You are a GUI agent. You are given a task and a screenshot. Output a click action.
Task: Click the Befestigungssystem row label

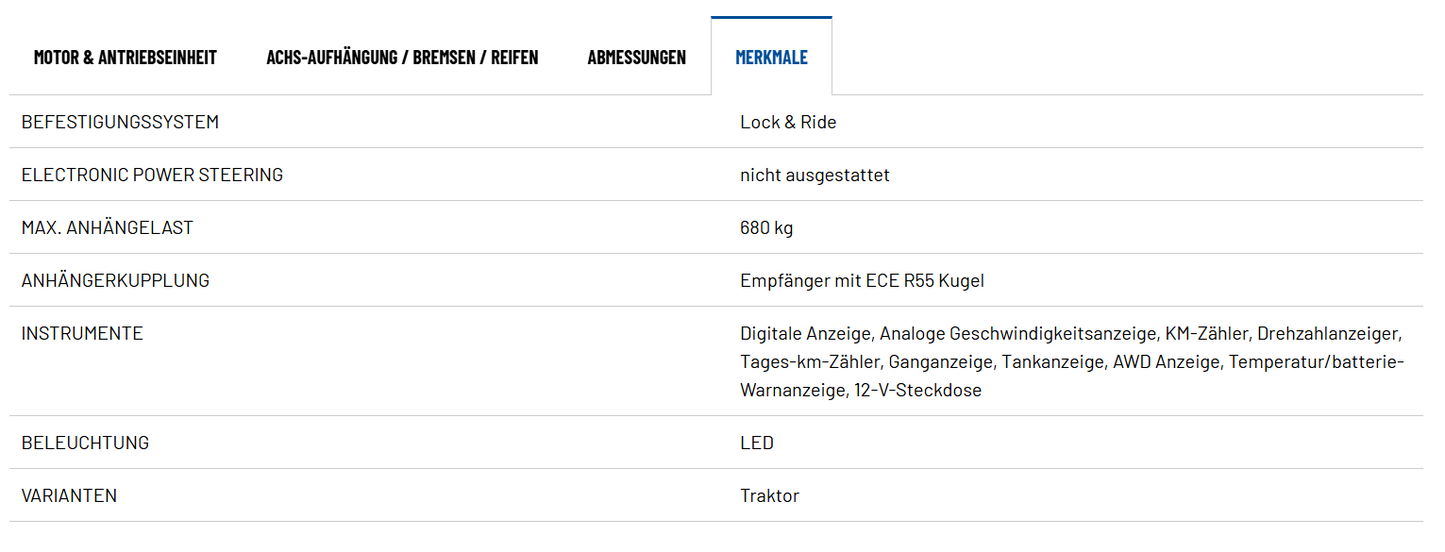point(120,122)
